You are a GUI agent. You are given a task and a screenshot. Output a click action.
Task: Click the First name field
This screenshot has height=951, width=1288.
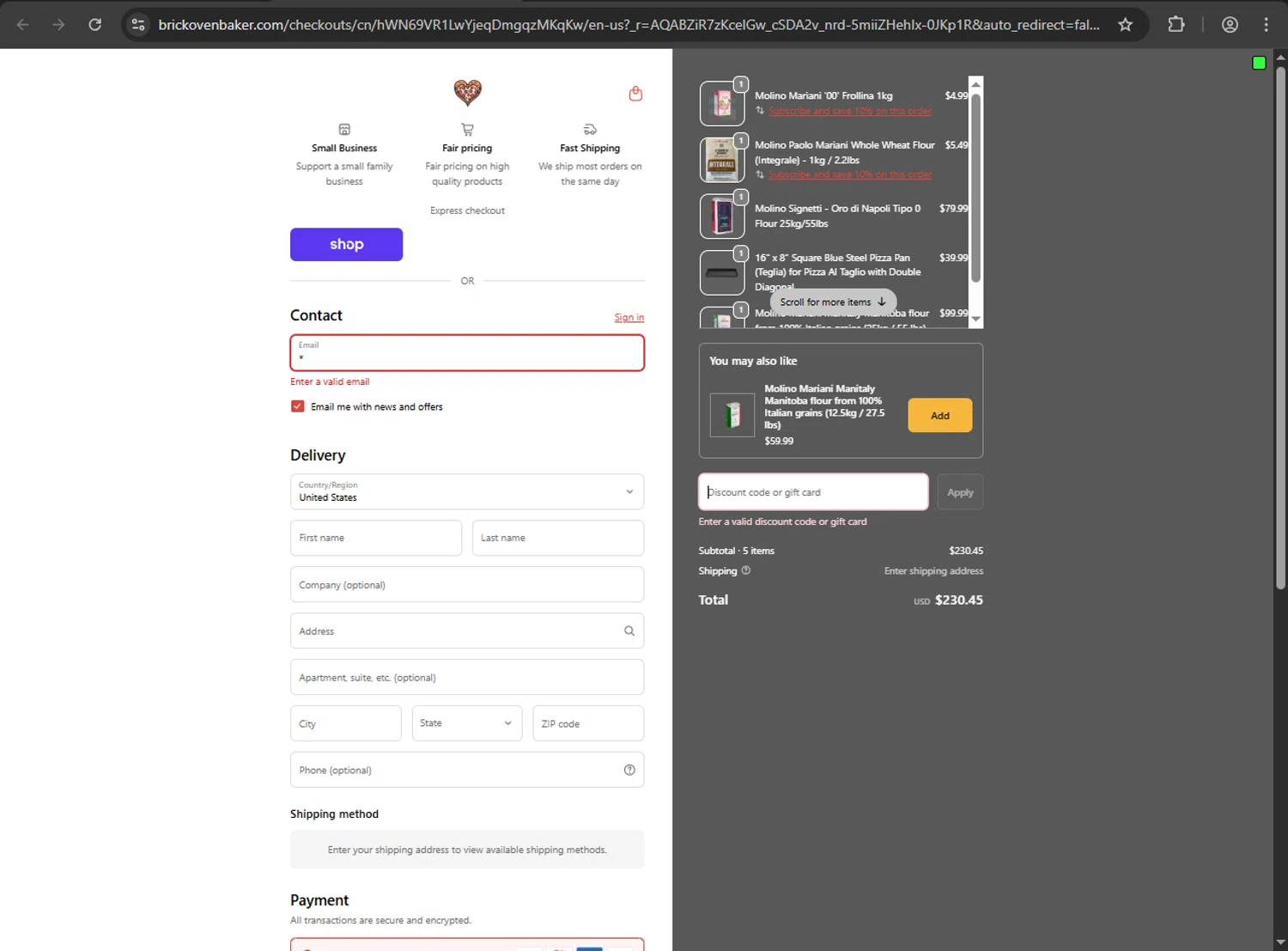pyautogui.click(x=376, y=538)
